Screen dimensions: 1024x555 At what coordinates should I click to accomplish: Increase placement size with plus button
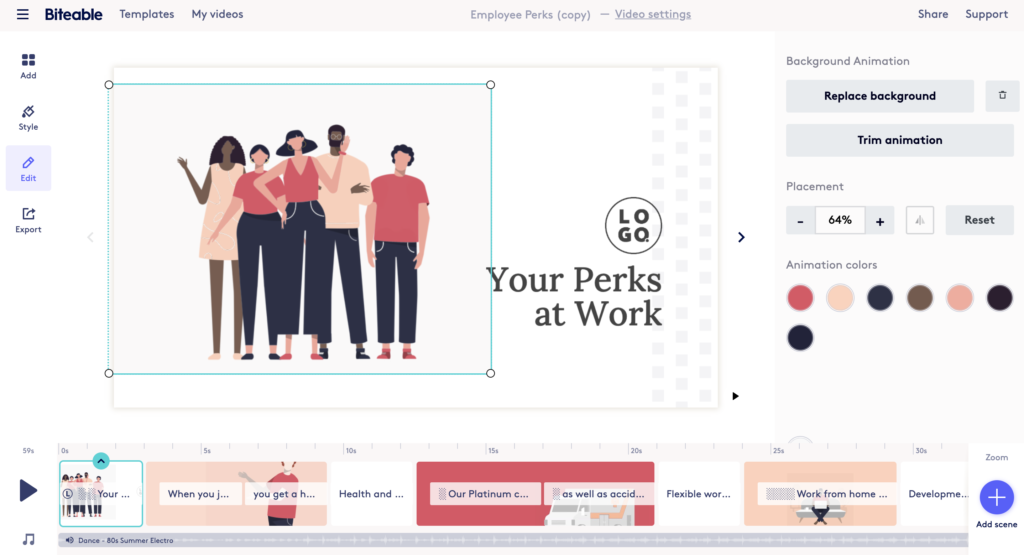(880, 221)
